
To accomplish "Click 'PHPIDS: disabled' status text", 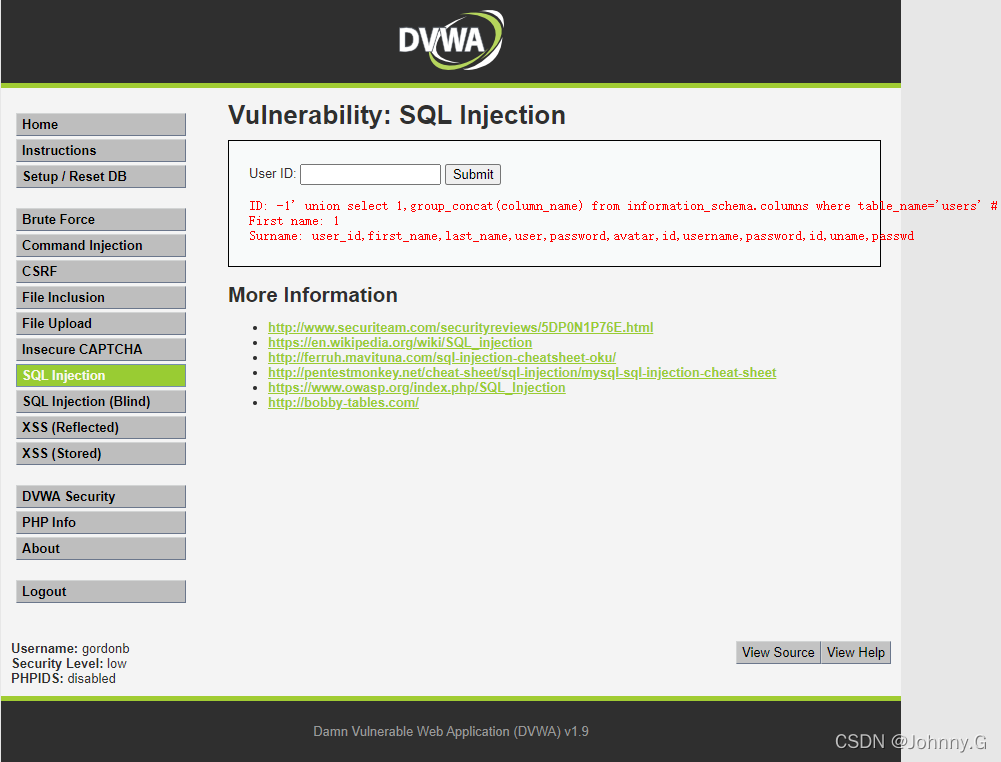I will (x=63, y=679).
